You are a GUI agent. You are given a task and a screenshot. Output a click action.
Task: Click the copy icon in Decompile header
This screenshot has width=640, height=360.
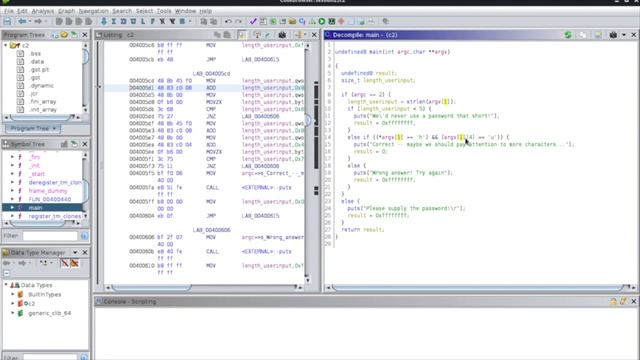click(x=583, y=35)
